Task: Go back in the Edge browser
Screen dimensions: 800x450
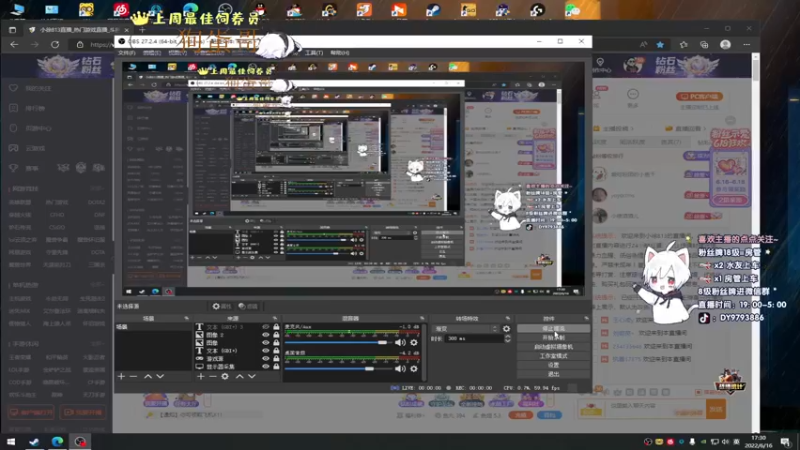Action: pos(14,45)
